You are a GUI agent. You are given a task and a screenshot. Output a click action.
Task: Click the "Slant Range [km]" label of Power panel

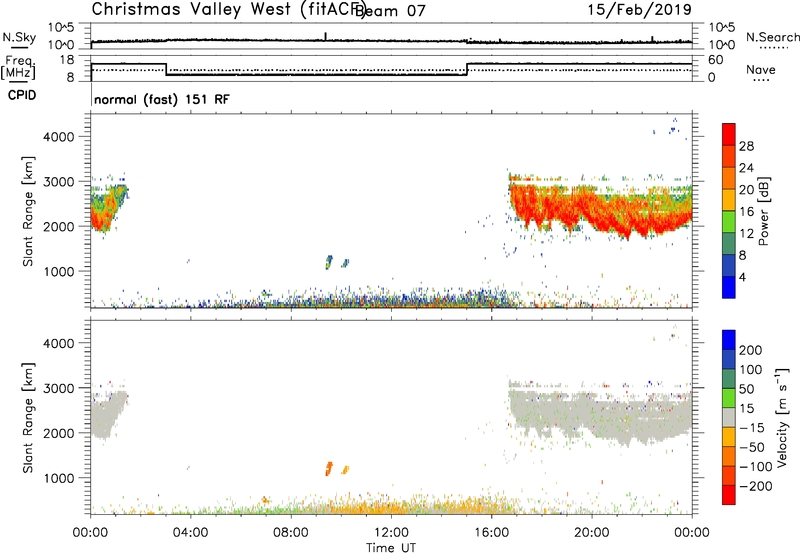pyautogui.click(x=28, y=211)
